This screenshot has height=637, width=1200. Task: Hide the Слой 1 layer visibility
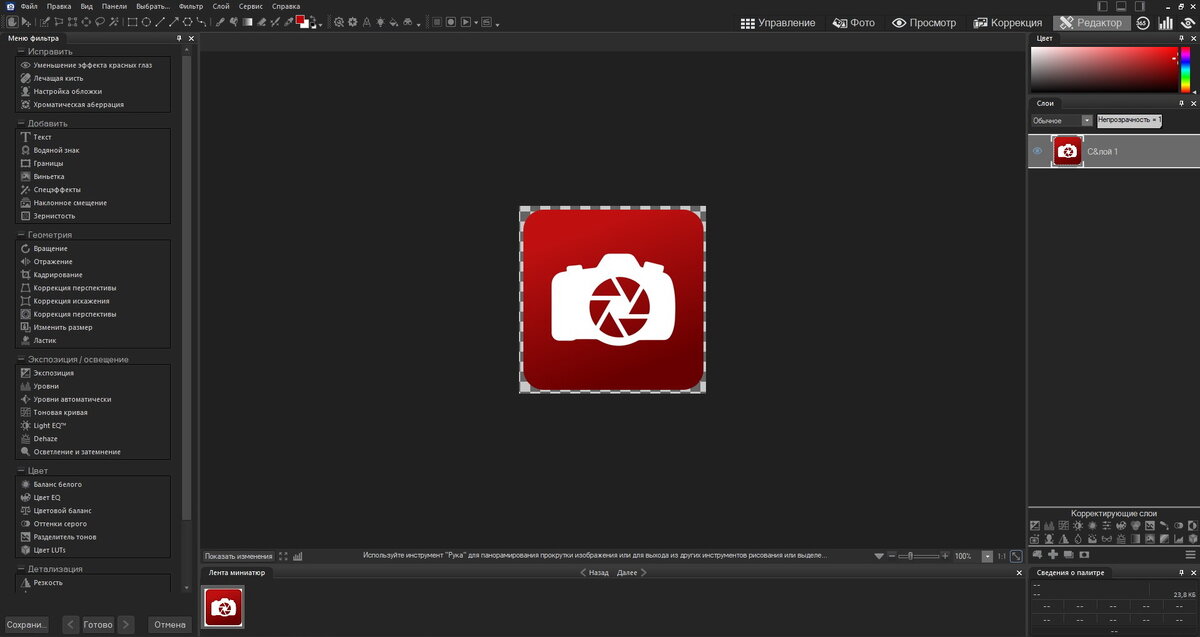click(1037, 151)
